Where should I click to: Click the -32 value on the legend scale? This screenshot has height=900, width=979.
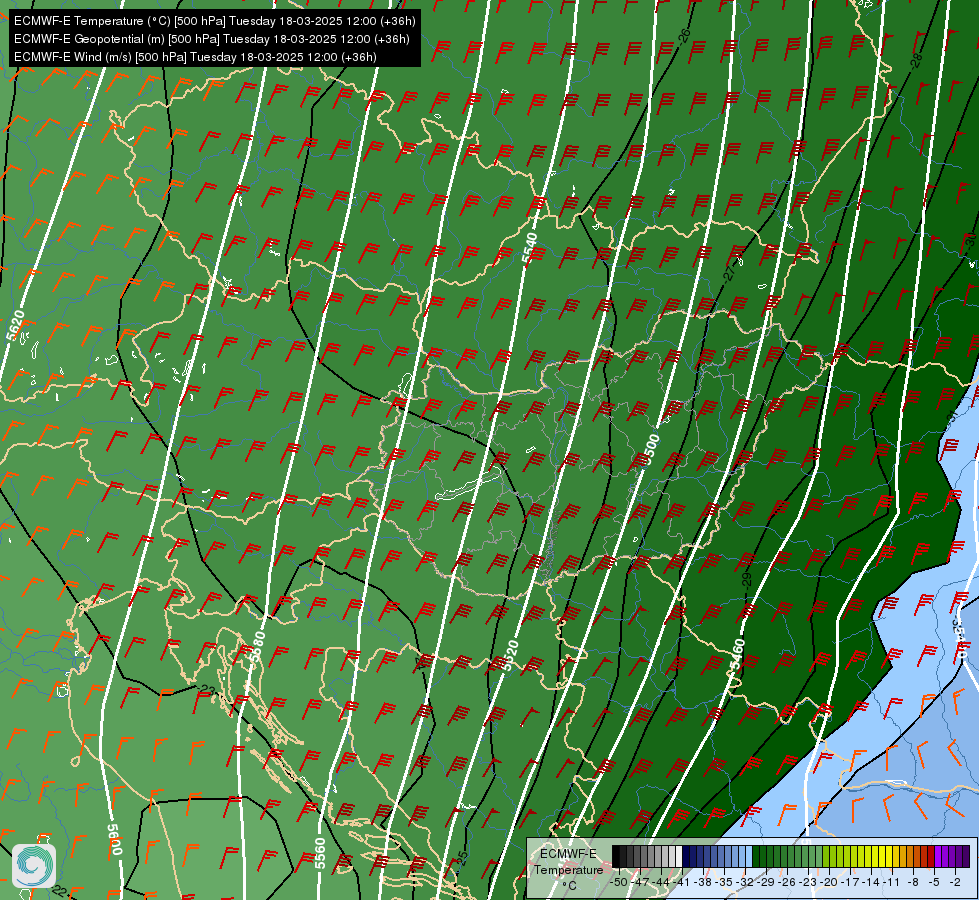[x=746, y=882]
